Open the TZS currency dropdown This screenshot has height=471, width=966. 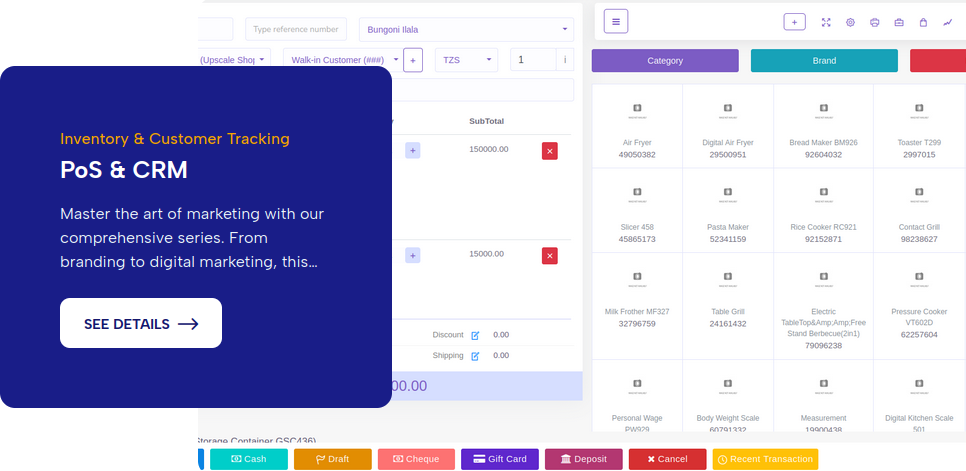465,60
